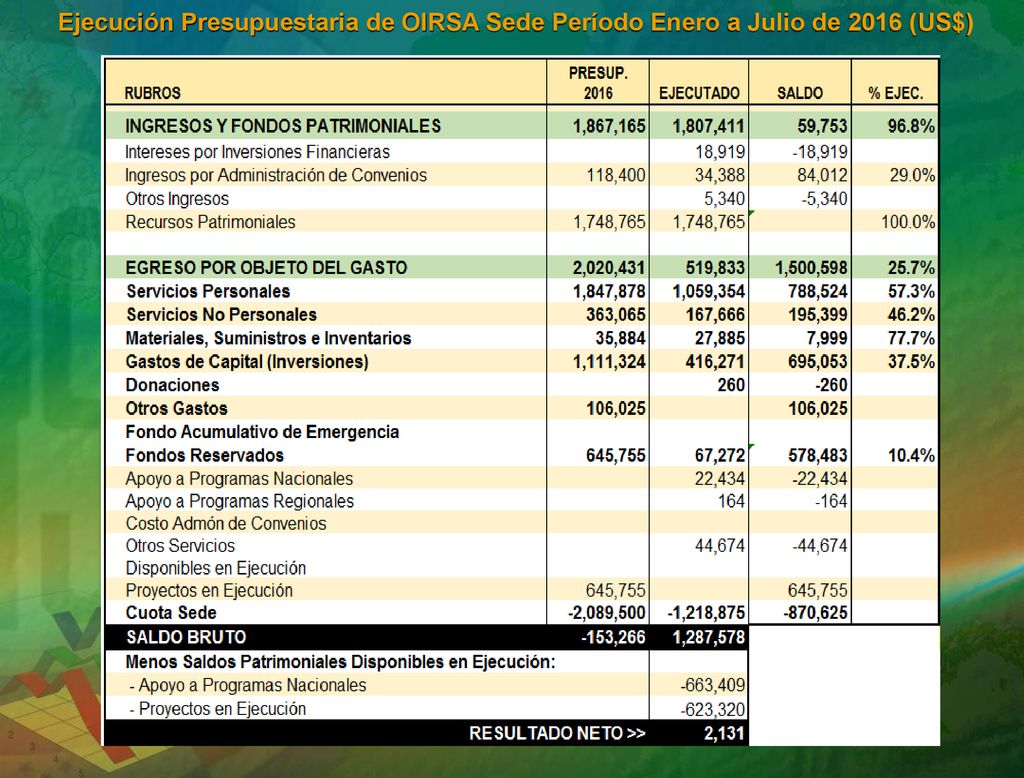Select 'Fondo Acumulativo de Emergencia' label
Screen dimensions: 1024x778
coord(262,432)
